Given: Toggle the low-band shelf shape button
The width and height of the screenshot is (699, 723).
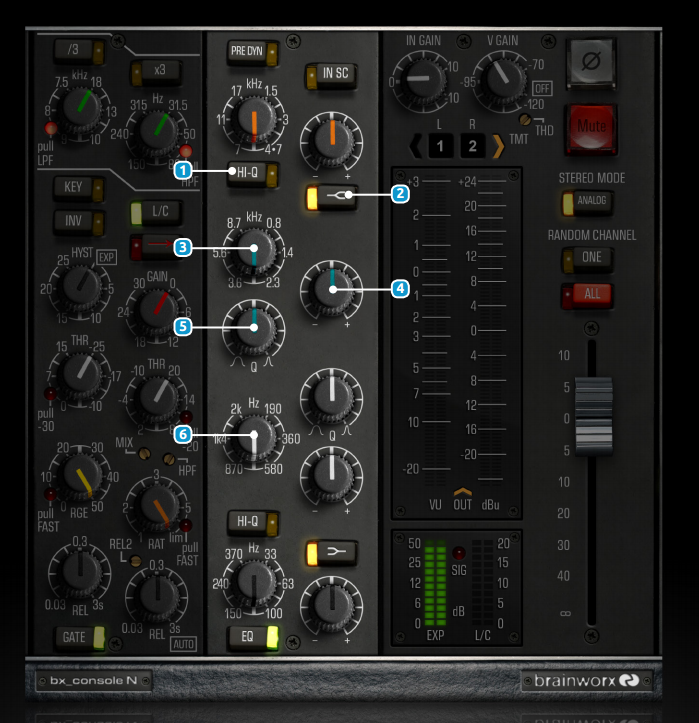Looking at the screenshot, I should pyautogui.click(x=331, y=553).
